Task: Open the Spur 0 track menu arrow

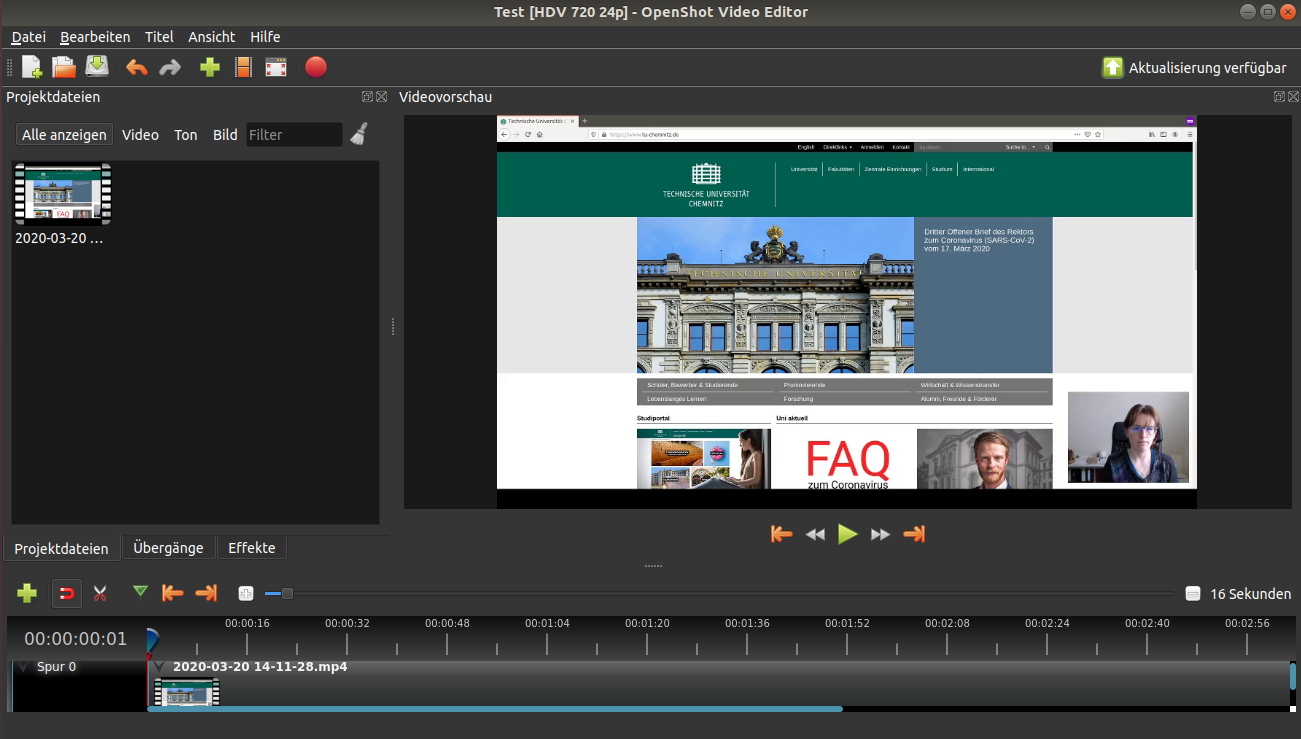Action: click(24, 667)
